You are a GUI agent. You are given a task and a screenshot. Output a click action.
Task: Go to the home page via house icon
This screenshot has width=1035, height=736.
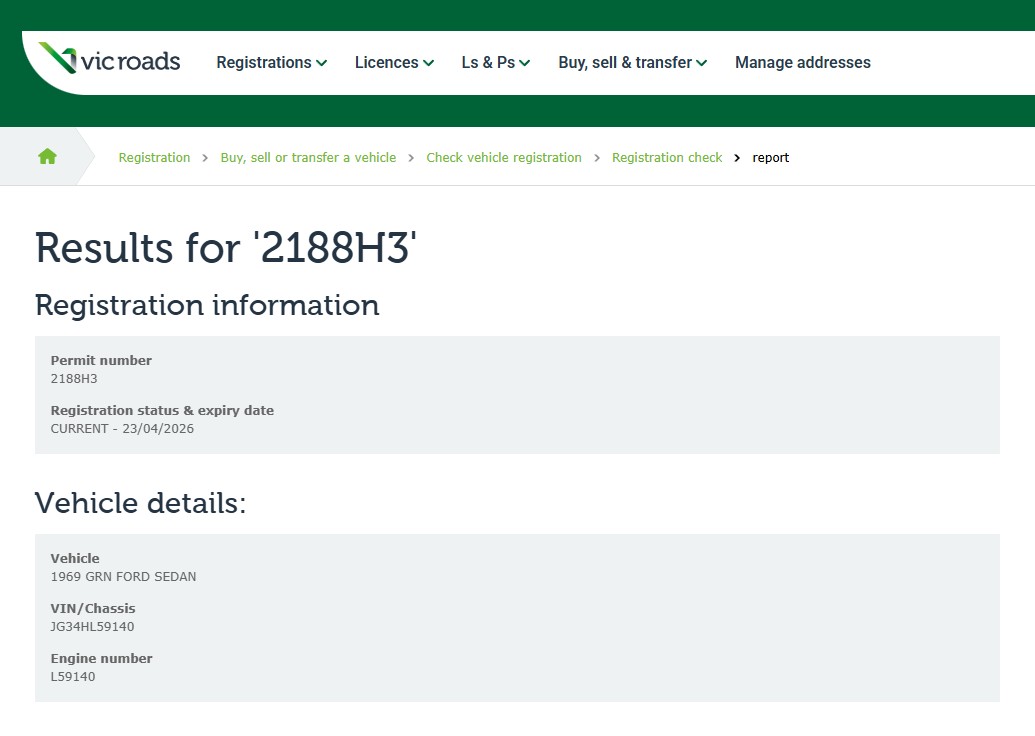(47, 157)
